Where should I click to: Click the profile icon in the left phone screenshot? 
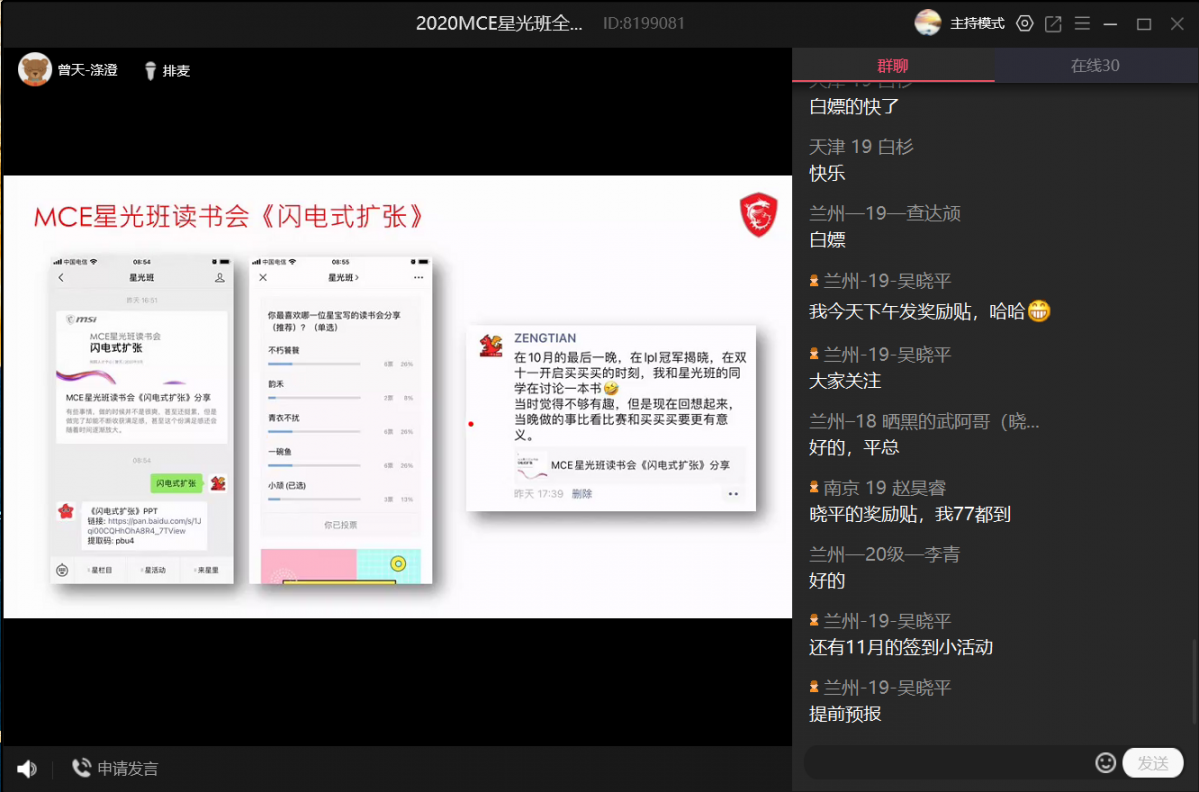(219, 278)
